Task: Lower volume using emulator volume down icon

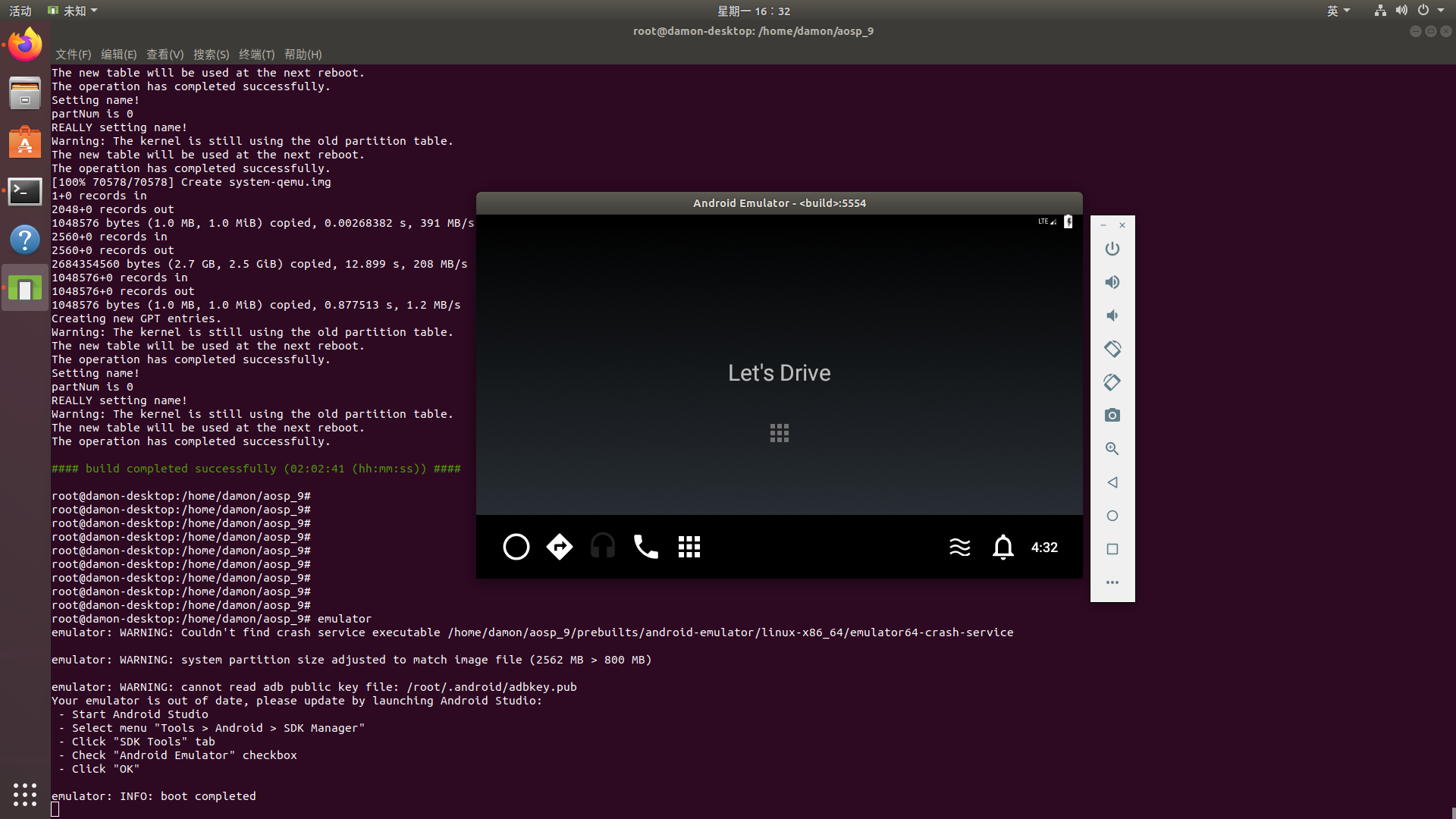Action: [x=1112, y=315]
